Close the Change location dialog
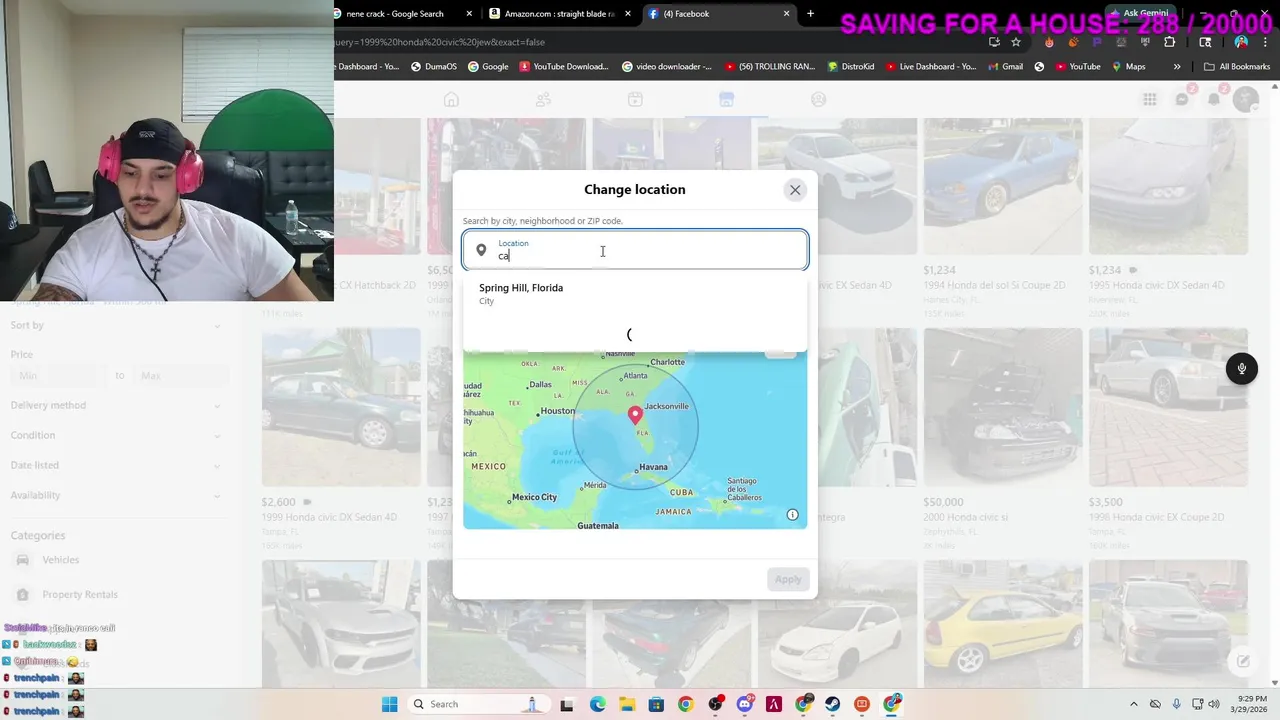Viewport: 1280px width, 720px height. (795, 190)
